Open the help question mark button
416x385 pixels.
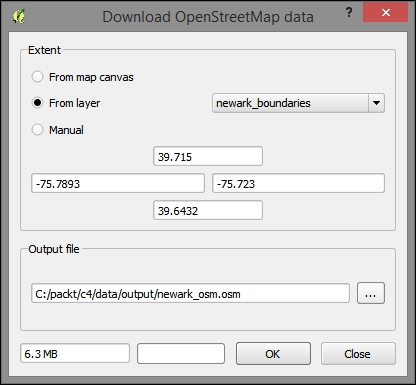(x=349, y=13)
